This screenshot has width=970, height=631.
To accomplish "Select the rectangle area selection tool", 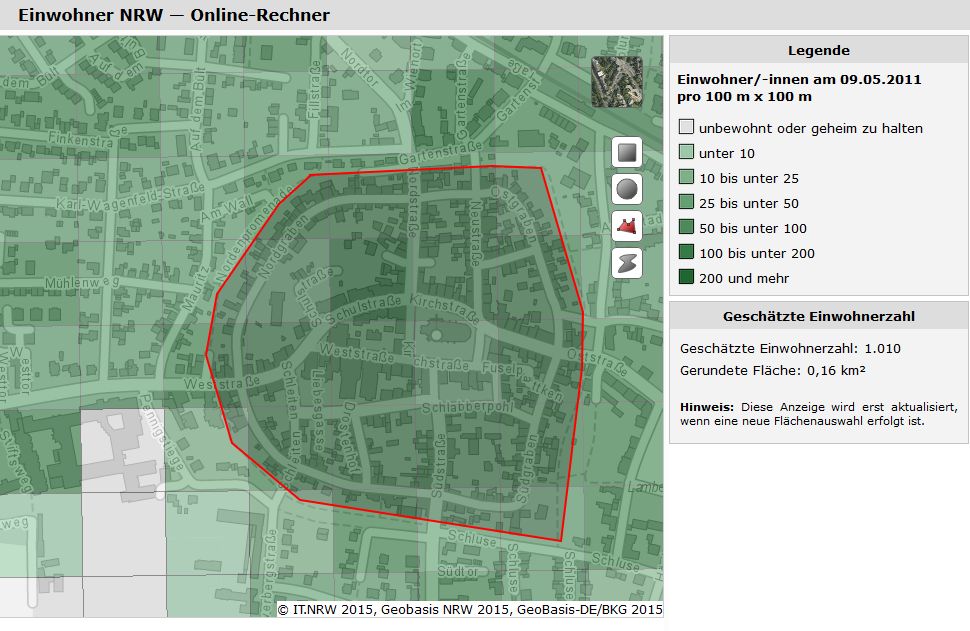I will pos(627,153).
